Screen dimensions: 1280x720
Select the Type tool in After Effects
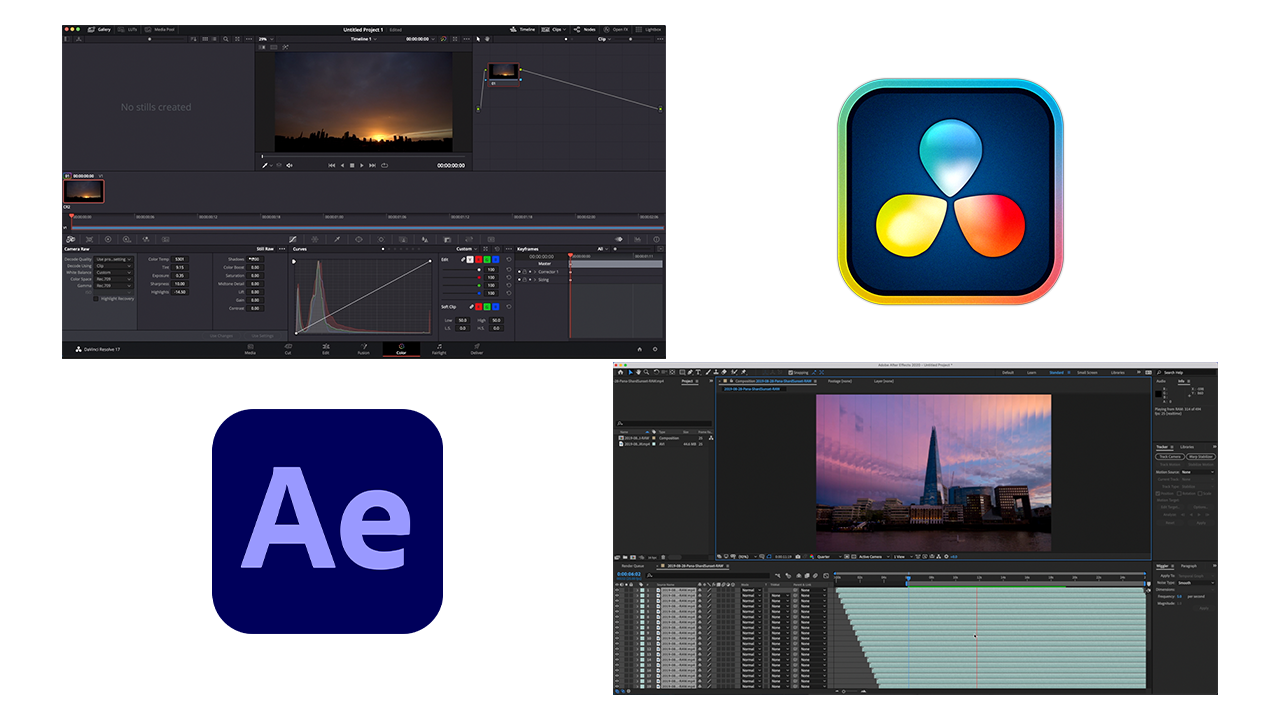pos(697,372)
